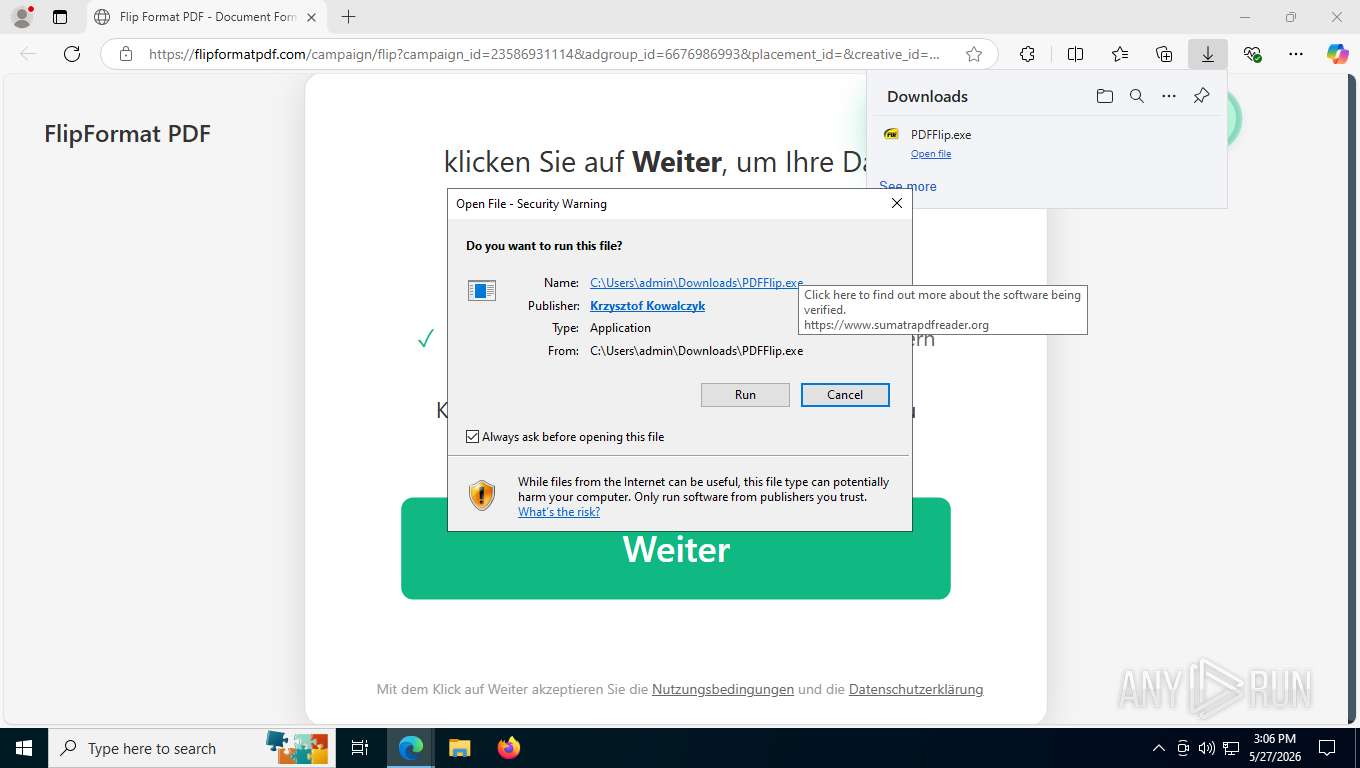View site information lock icon
Screen dimensions: 1360x768
(x=126, y=54)
